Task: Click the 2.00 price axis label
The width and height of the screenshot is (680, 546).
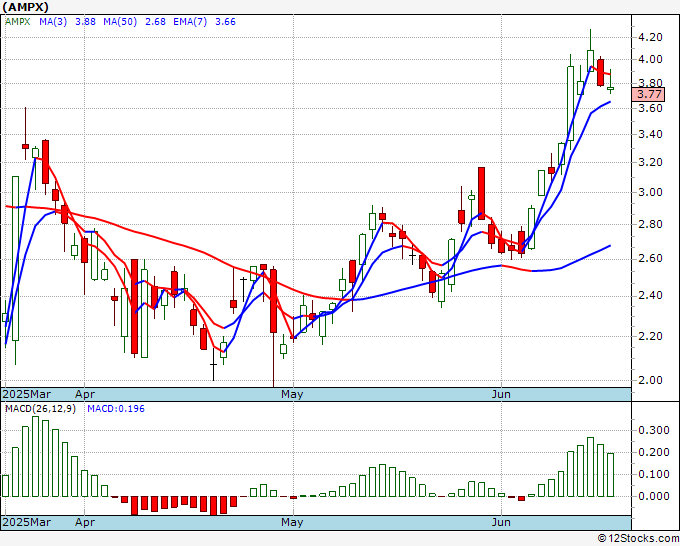Action: click(650, 380)
